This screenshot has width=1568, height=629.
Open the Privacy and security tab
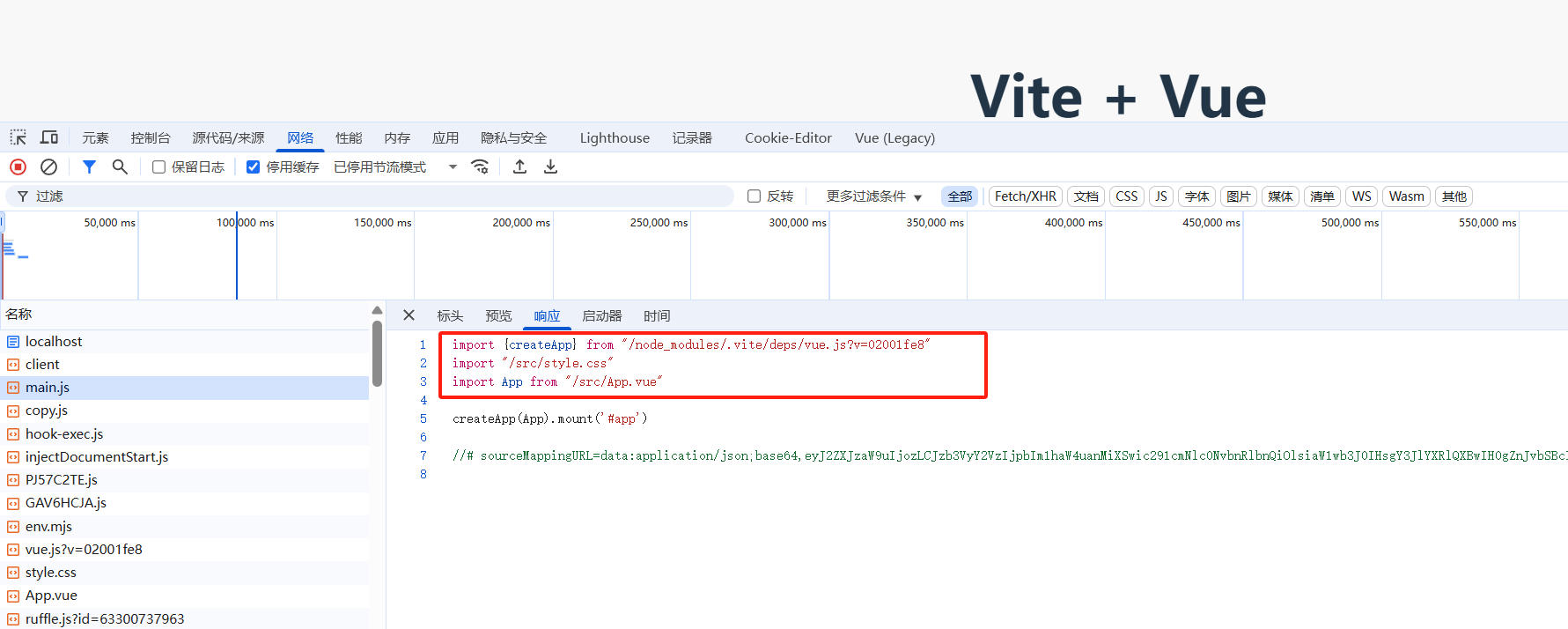click(514, 137)
